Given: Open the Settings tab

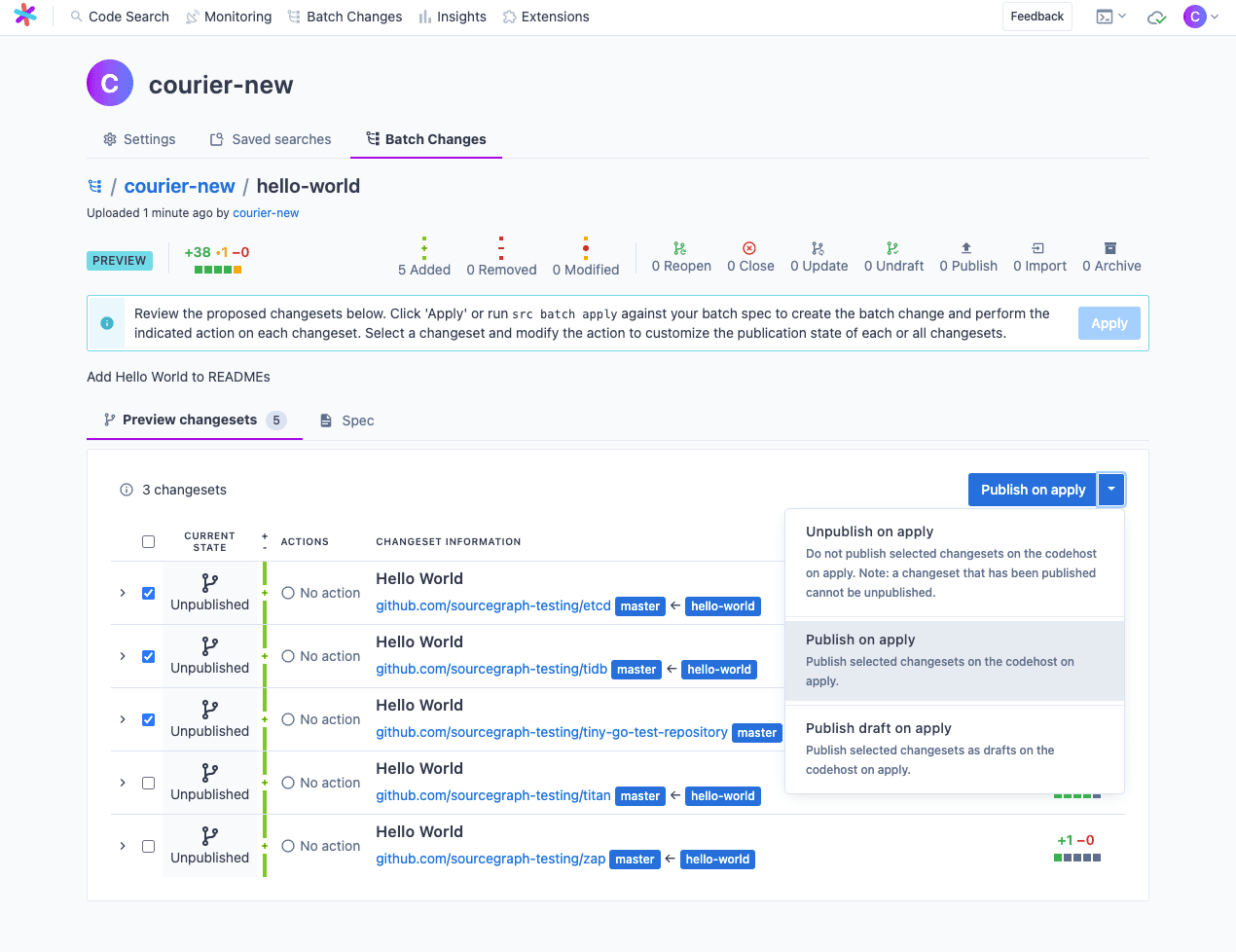Looking at the screenshot, I should pos(139,139).
